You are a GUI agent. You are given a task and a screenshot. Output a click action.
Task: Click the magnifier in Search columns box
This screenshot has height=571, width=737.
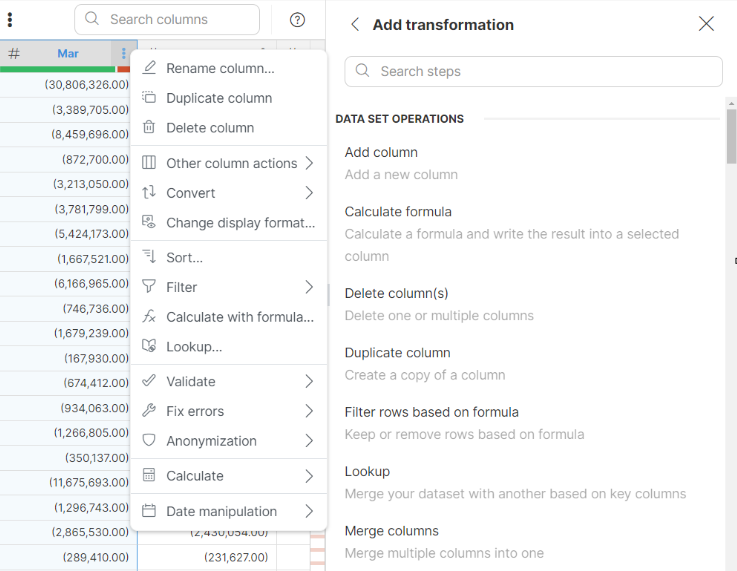click(92, 19)
